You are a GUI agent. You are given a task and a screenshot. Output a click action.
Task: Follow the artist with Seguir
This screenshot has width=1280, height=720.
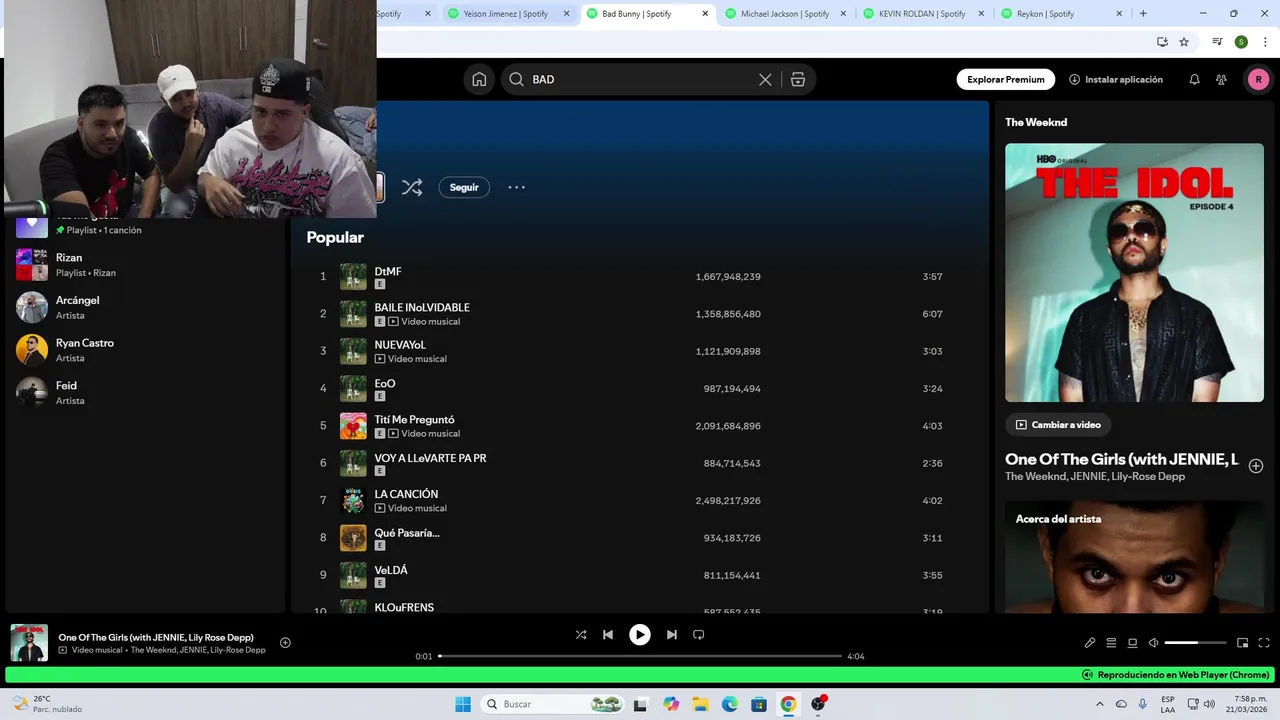point(464,187)
